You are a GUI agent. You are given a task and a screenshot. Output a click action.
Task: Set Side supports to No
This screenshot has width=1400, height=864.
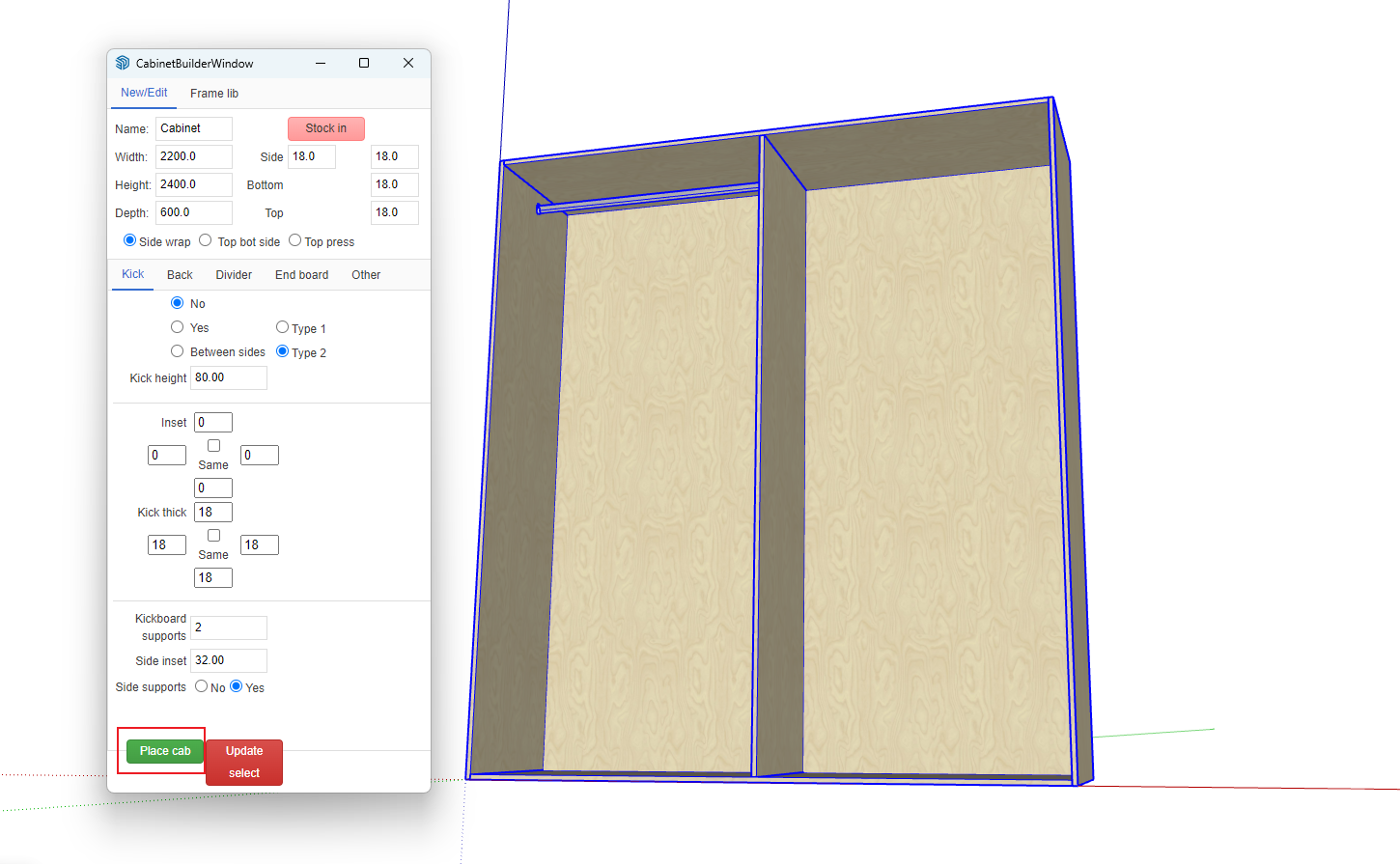tap(202, 686)
